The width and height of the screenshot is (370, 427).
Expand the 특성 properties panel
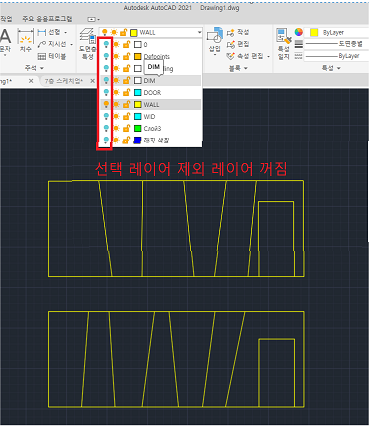[331, 68]
